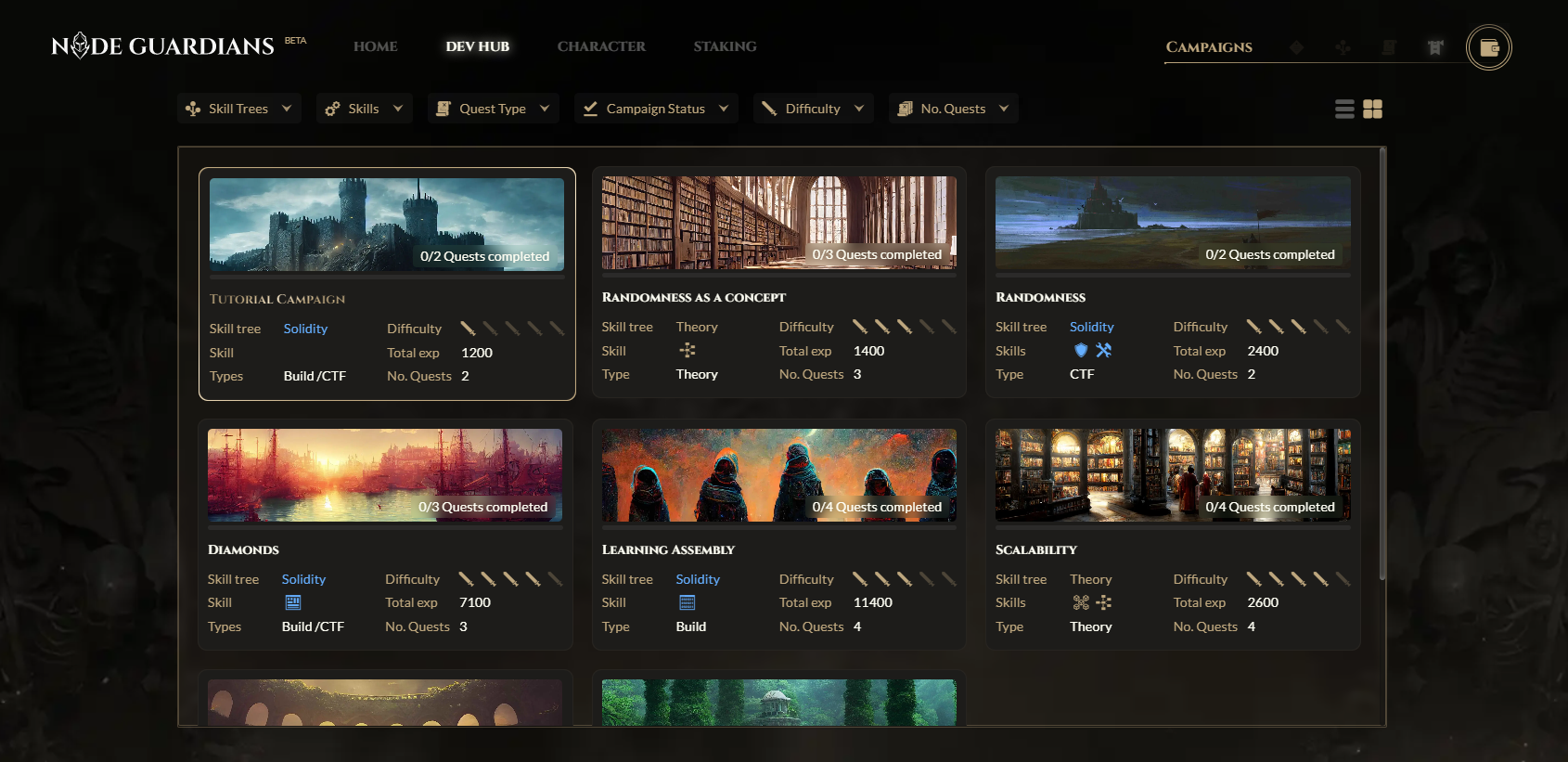Image resolution: width=1568 pixels, height=762 pixels.
Task: Click the Scalability difficulty swords rating
Action: pyautogui.click(x=1298, y=579)
